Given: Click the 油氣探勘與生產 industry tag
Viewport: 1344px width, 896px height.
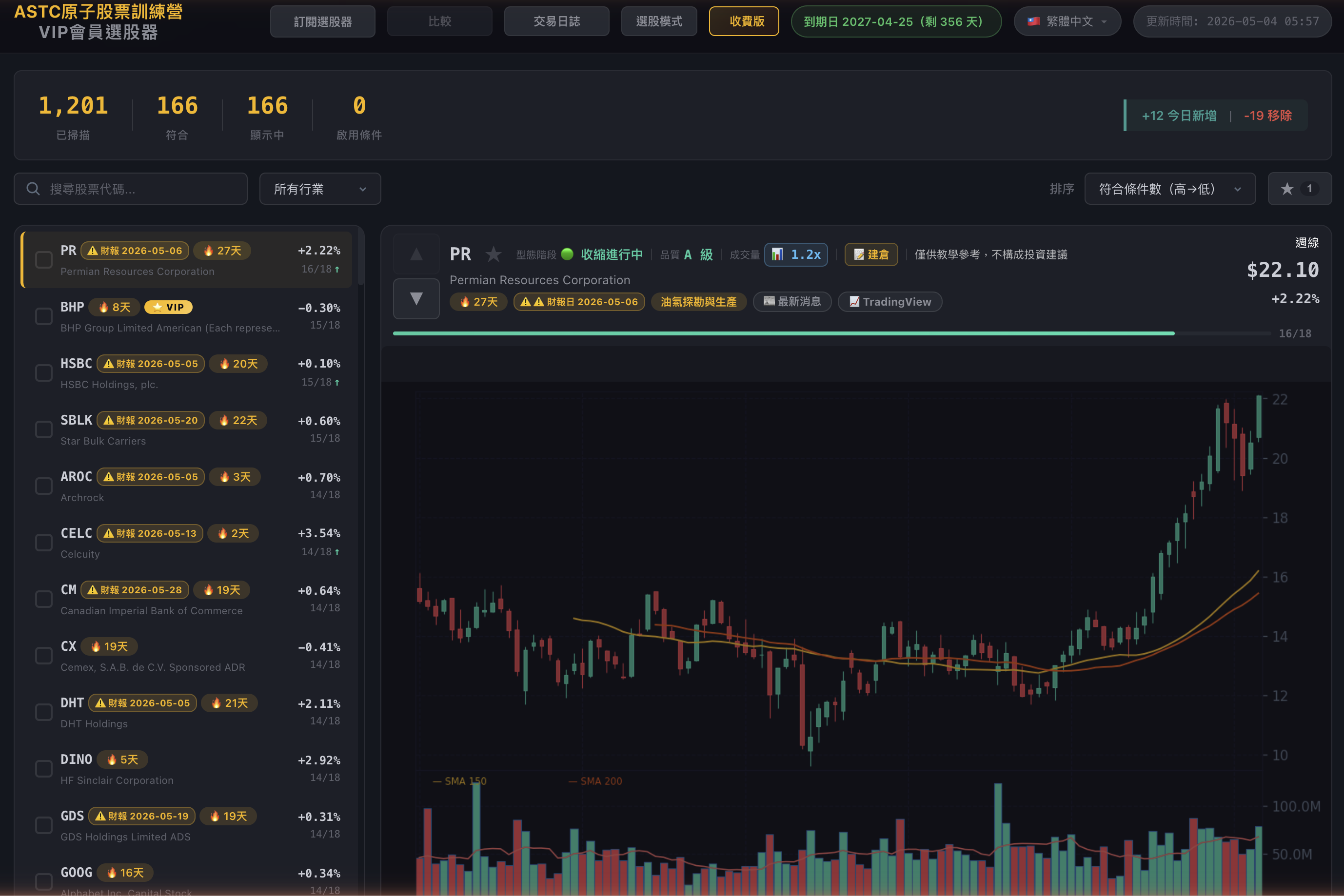Looking at the screenshot, I should click(x=699, y=302).
